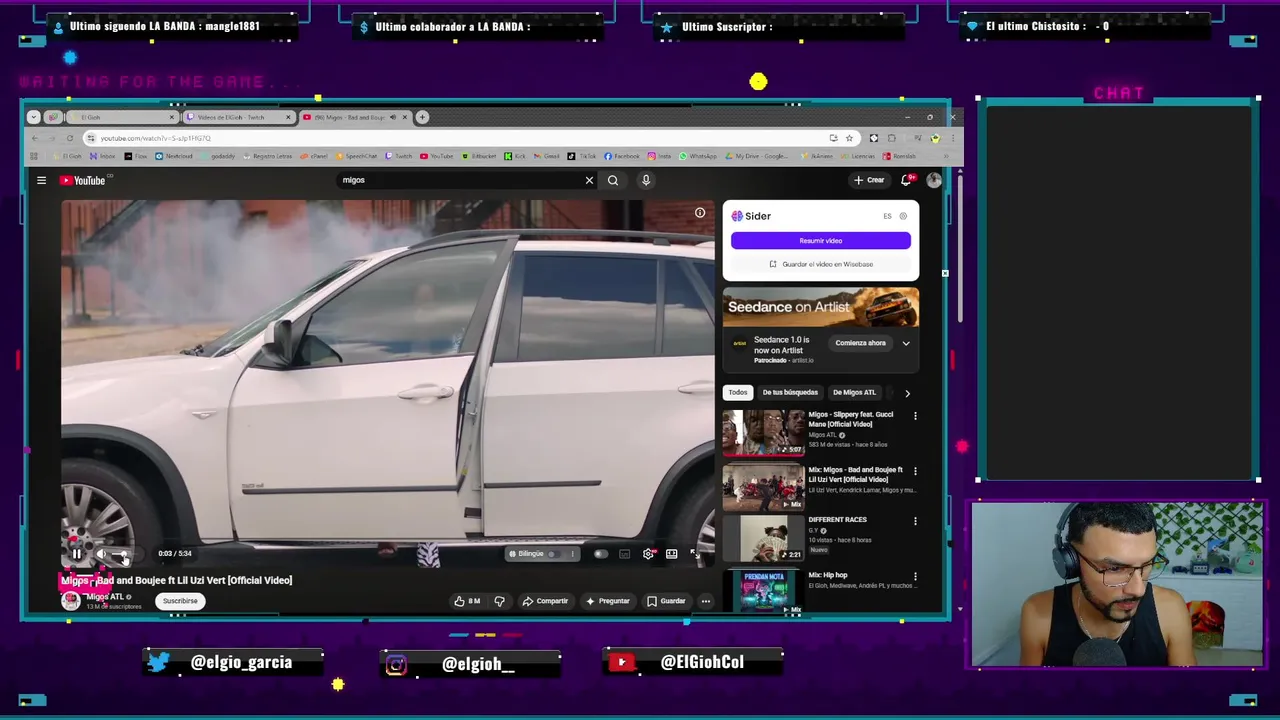Viewport: 1280px width, 720px height.
Task: Open the Facebook bookmark
Action: (x=622, y=156)
